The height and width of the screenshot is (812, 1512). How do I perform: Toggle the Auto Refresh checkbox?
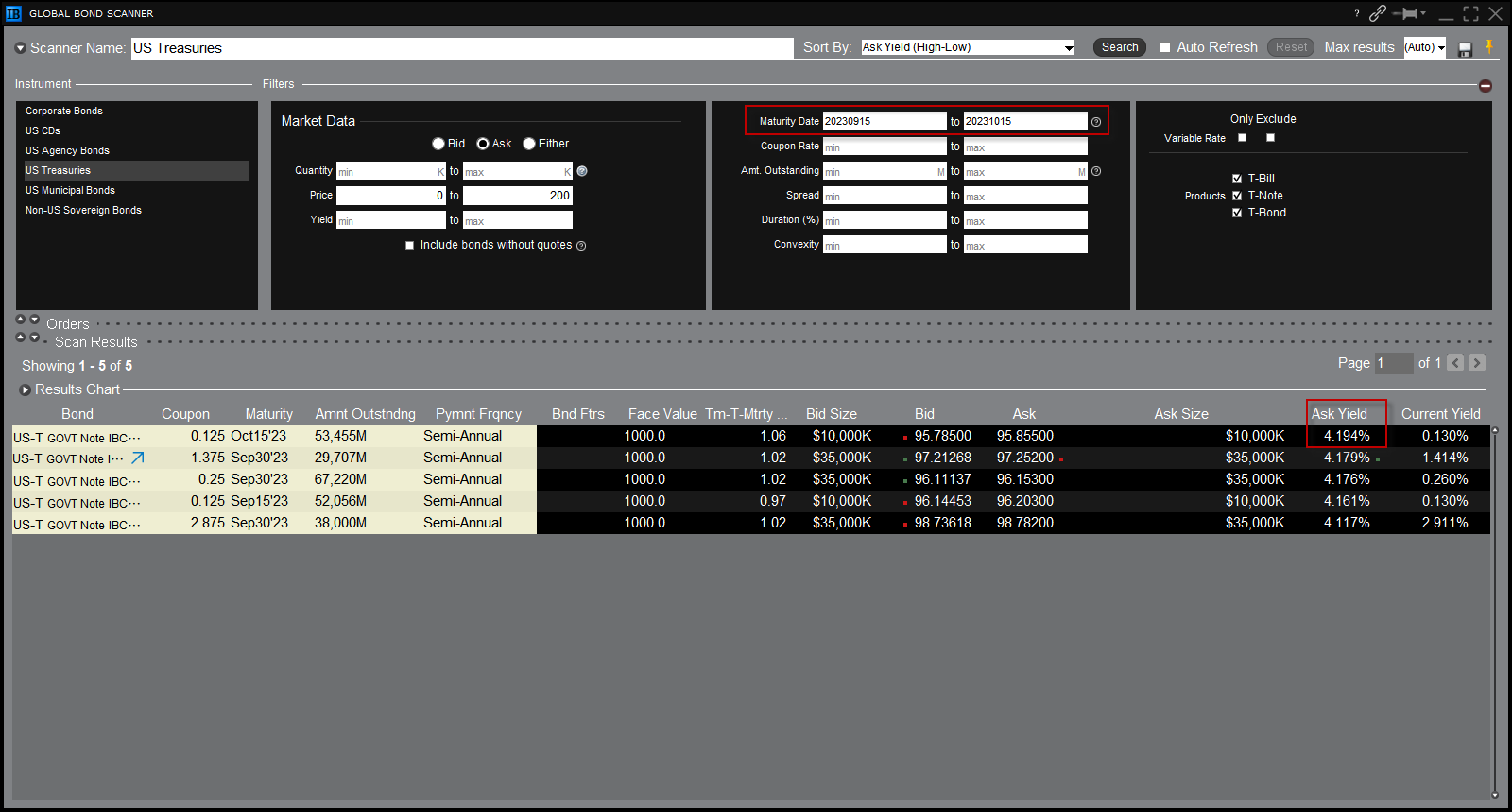coord(1165,47)
